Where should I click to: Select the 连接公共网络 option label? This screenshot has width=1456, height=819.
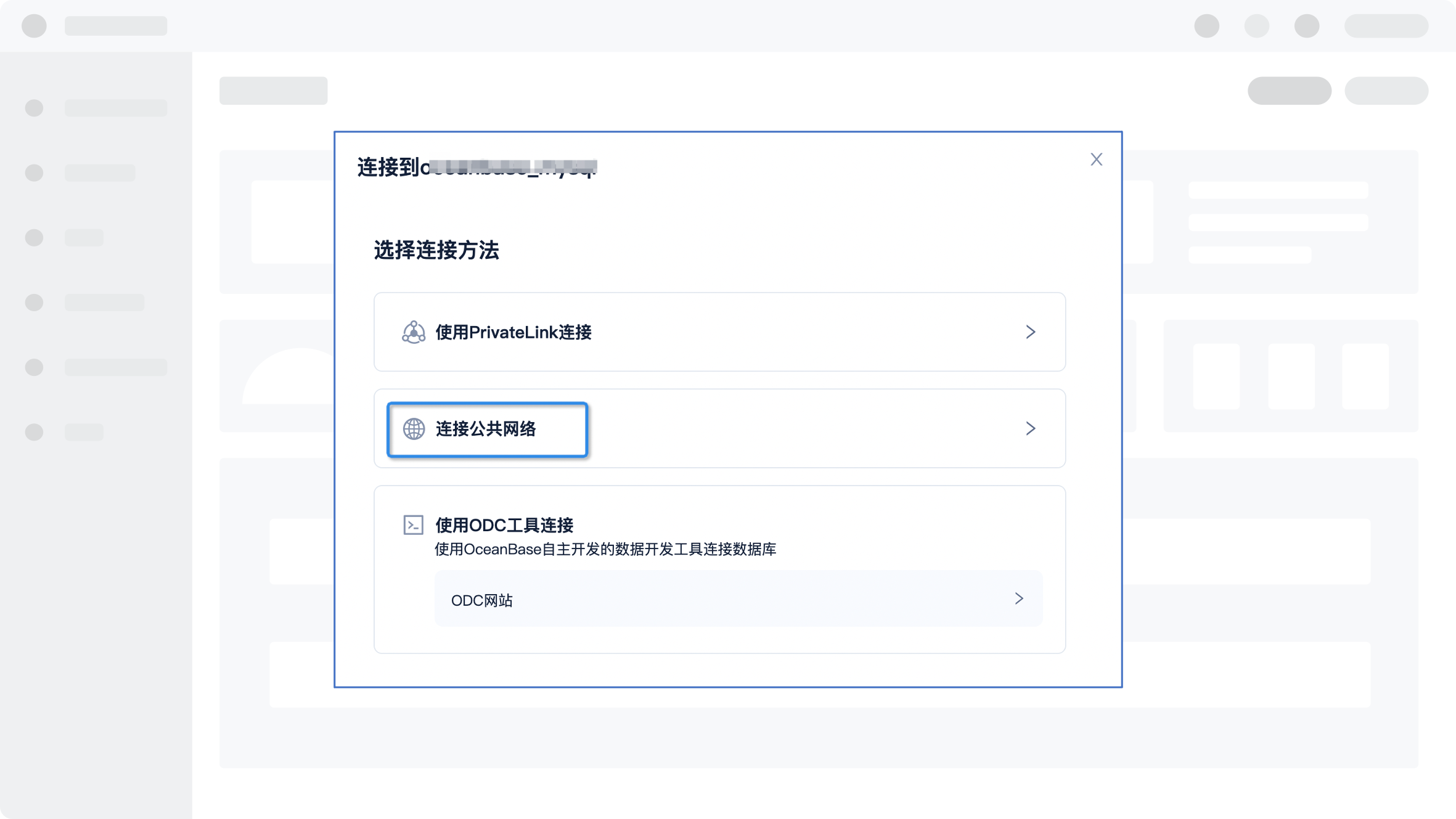(486, 429)
